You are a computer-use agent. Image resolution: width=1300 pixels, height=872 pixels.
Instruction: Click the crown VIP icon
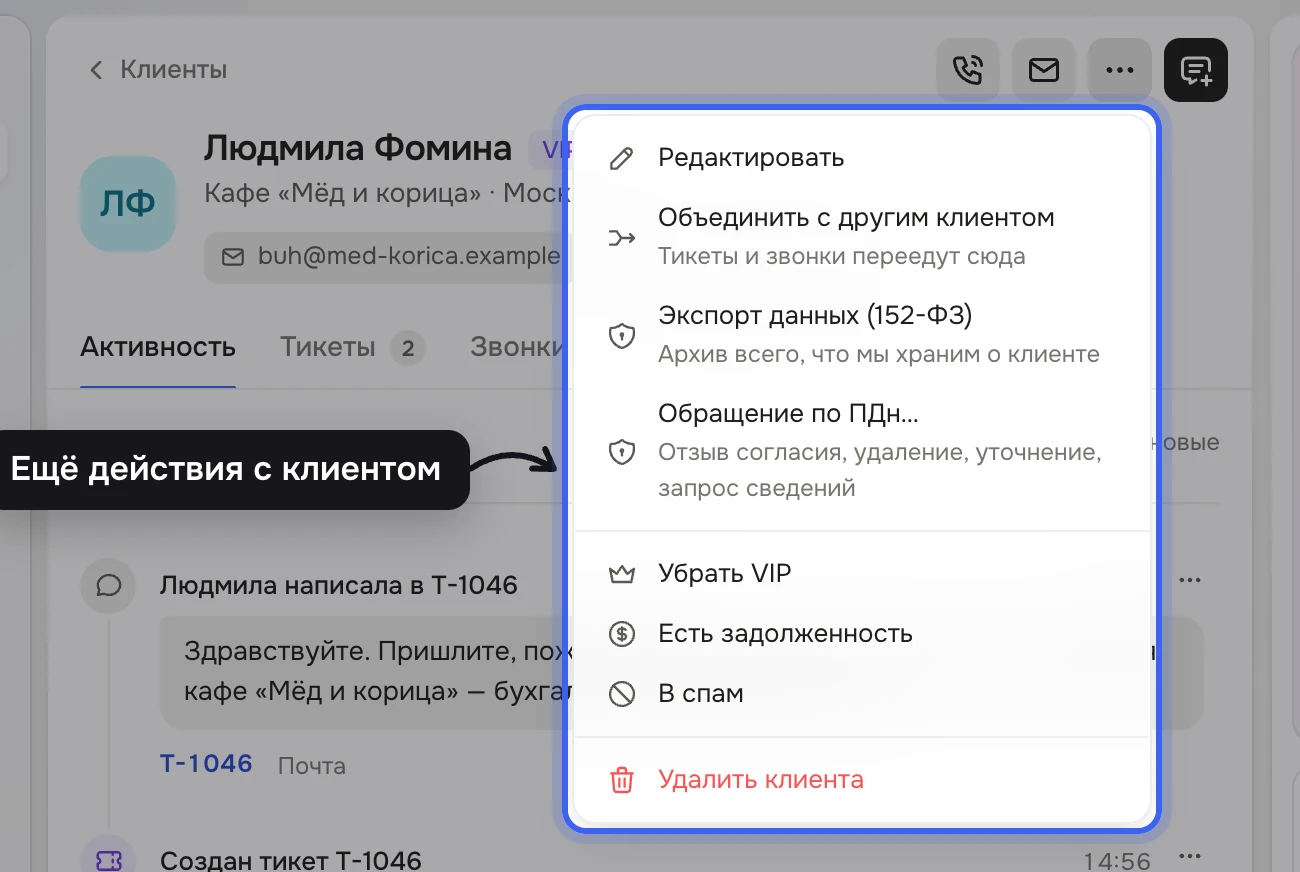tap(622, 574)
